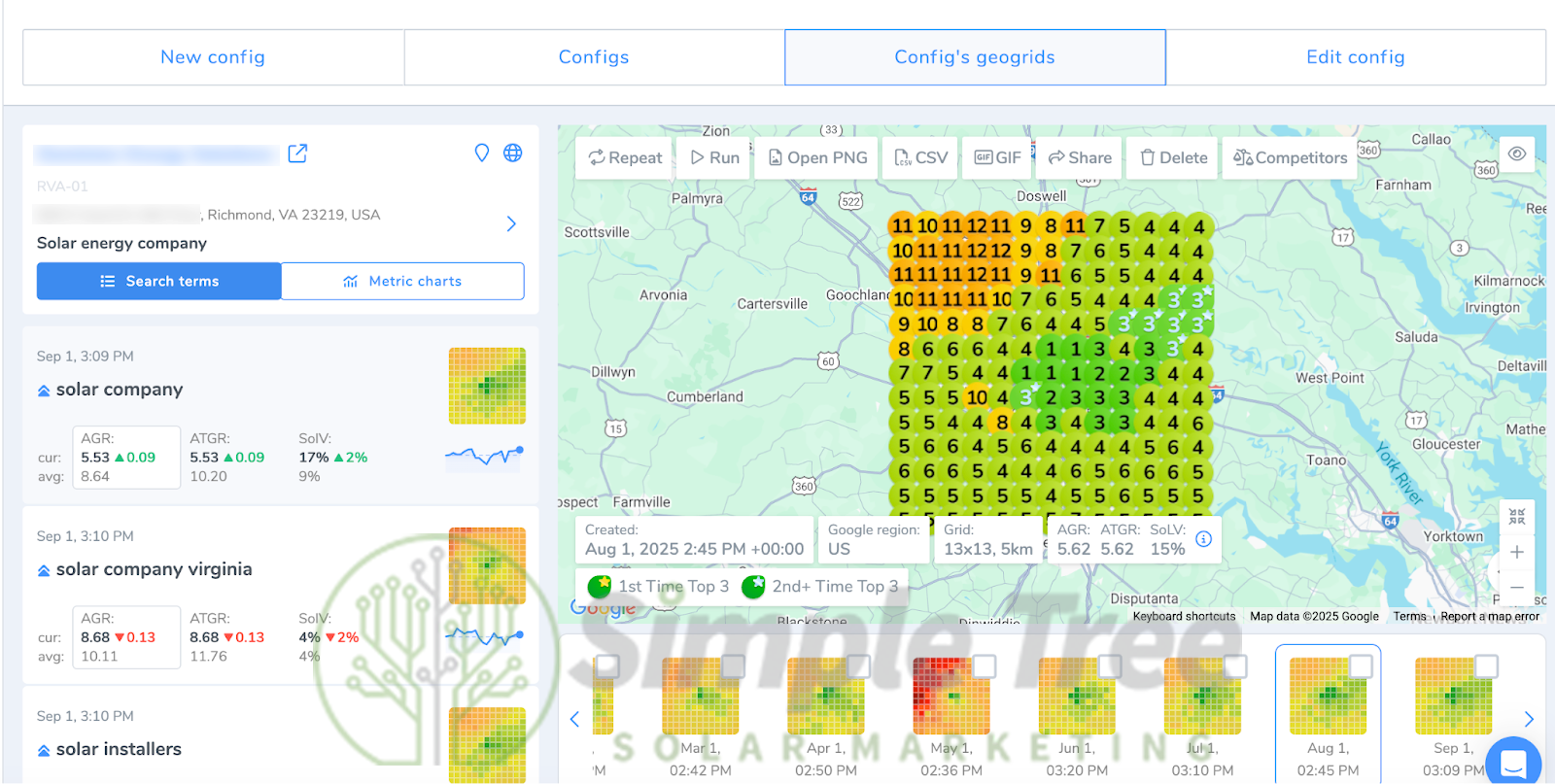The width and height of the screenshot is (1555, 784).
Task: Select the May 1 geogrid thumbnail
Action: click(x=951, y=696)
